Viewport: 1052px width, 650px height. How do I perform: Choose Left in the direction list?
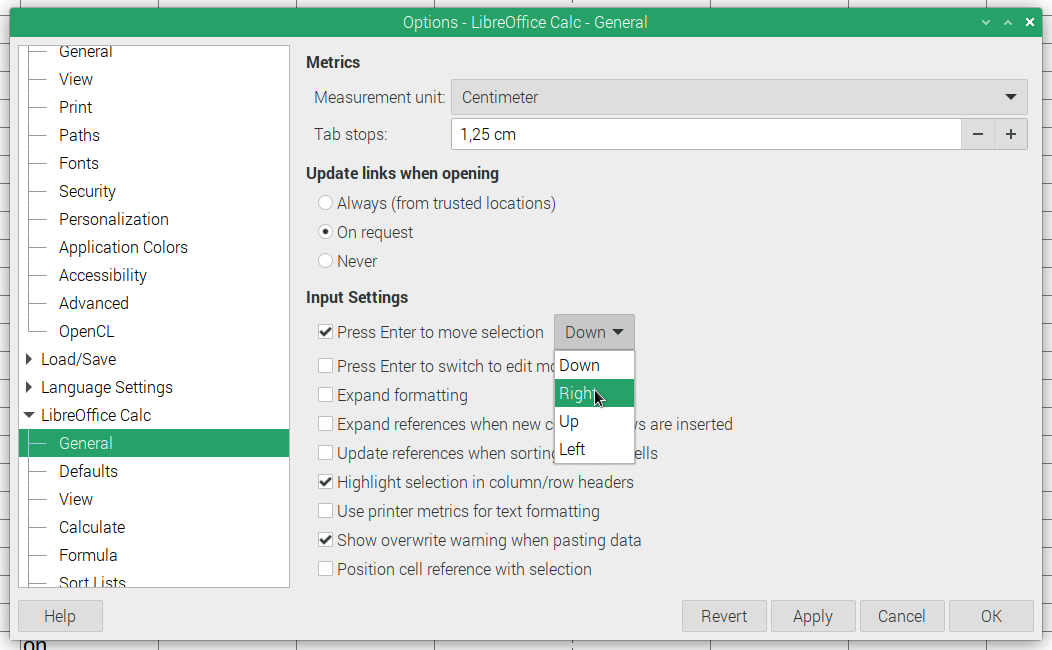tap(594, 449)
